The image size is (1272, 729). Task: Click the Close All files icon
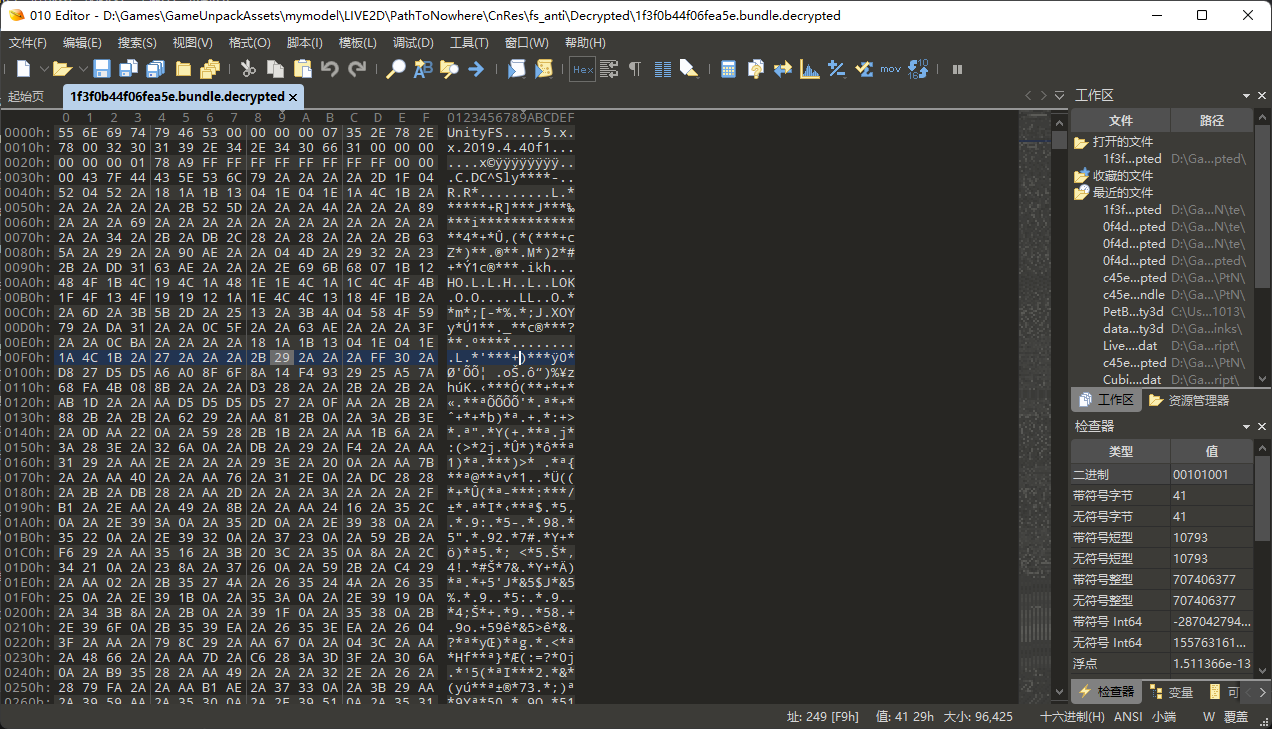tap(210, 69)
